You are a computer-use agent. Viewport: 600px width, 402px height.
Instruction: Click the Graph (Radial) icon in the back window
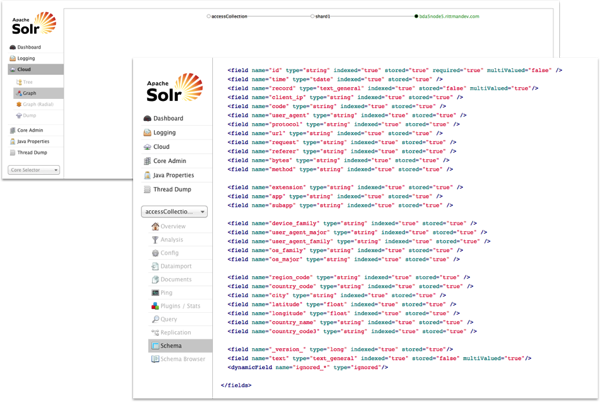[x=19, y=104]
